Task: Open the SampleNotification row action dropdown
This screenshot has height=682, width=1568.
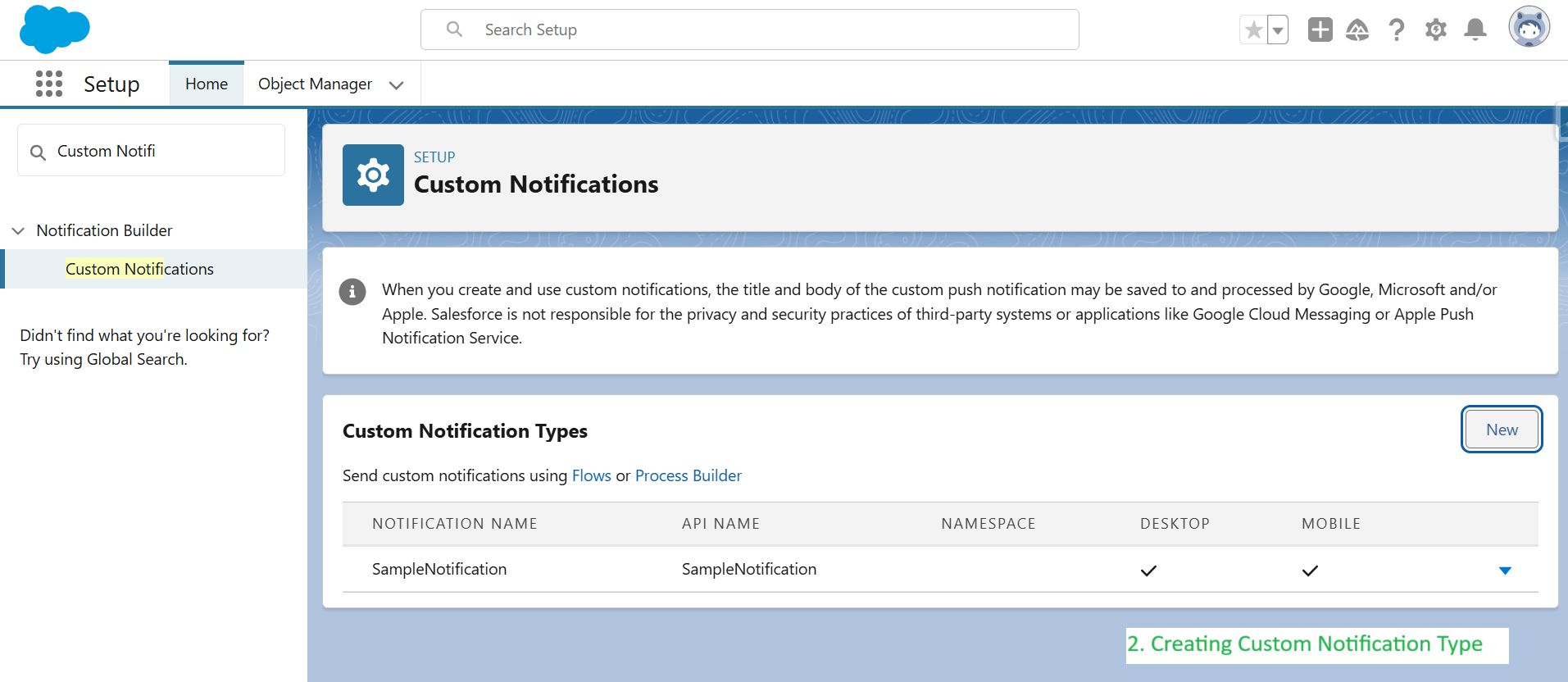Action: point(1505,571)
